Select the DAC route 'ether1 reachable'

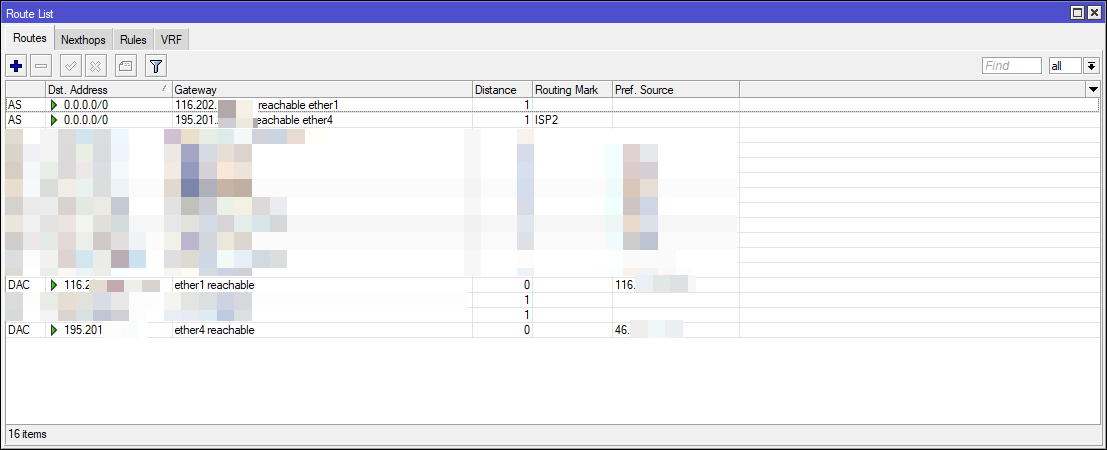point(552,285)
